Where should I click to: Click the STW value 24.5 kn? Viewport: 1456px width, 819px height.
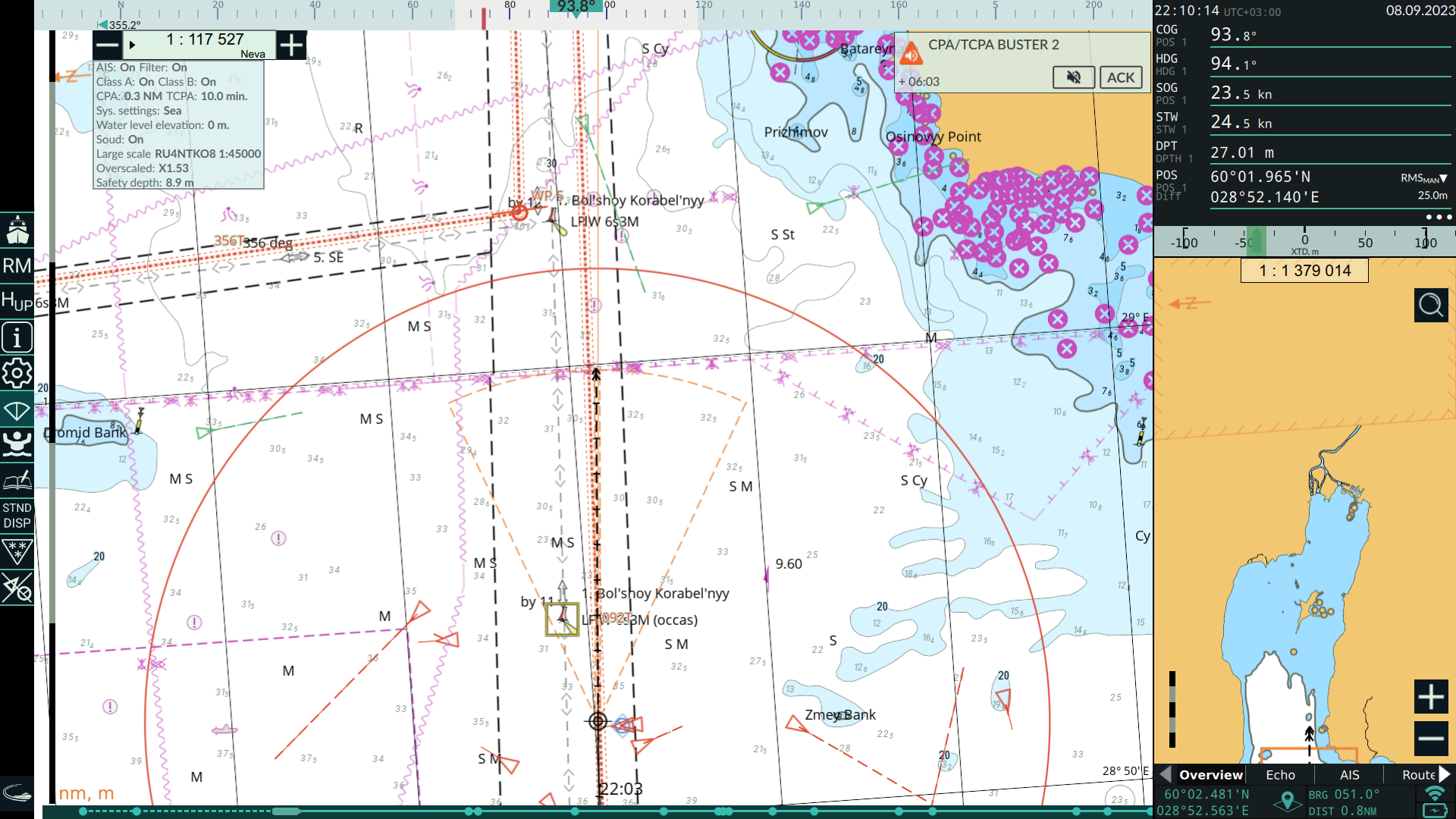[x=1241, y=122]
